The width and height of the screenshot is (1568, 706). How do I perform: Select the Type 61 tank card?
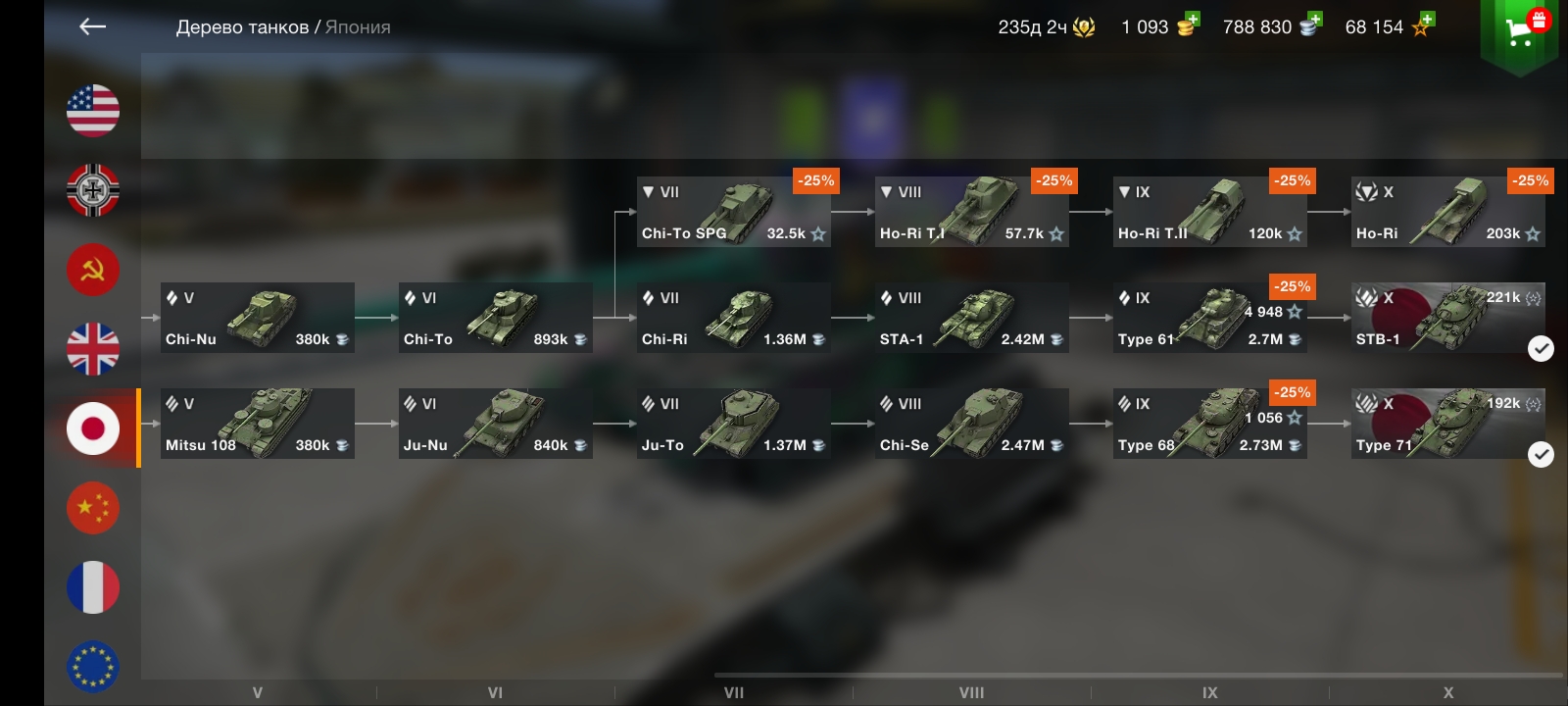click(x=1210, y=318)
